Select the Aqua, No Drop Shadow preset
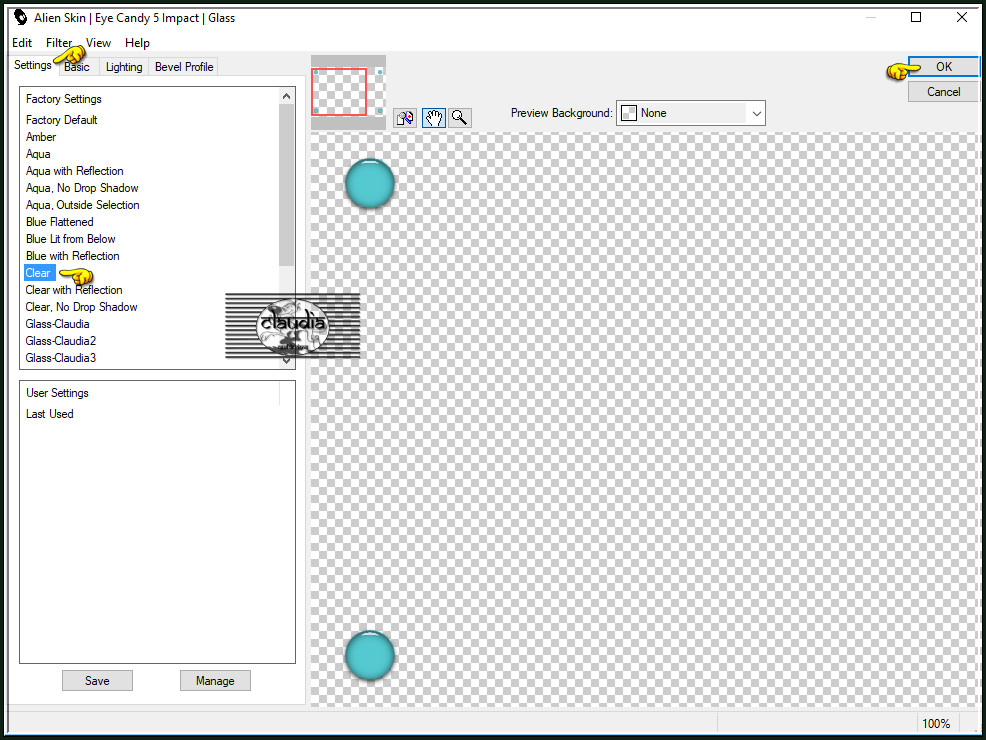 [x=82, y=188]
